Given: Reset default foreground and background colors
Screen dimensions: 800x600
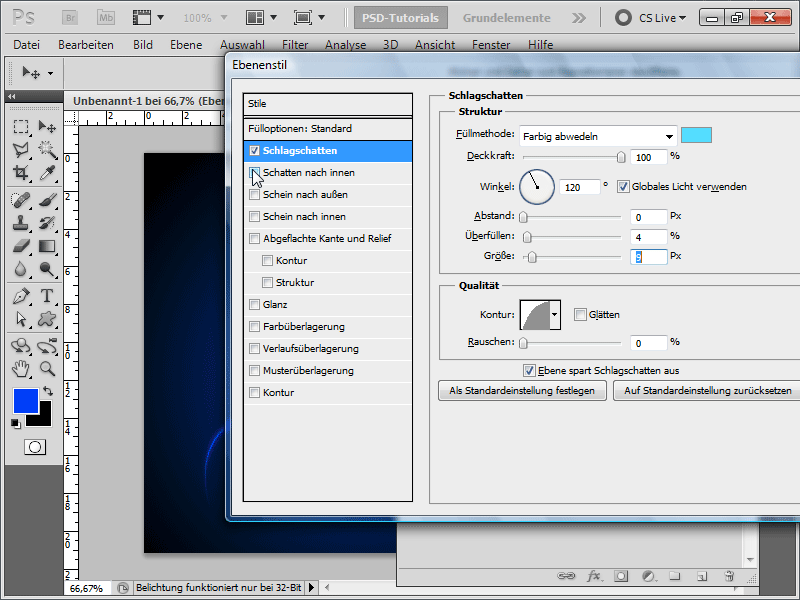Looking at the screenshot, I should [16, 423].
